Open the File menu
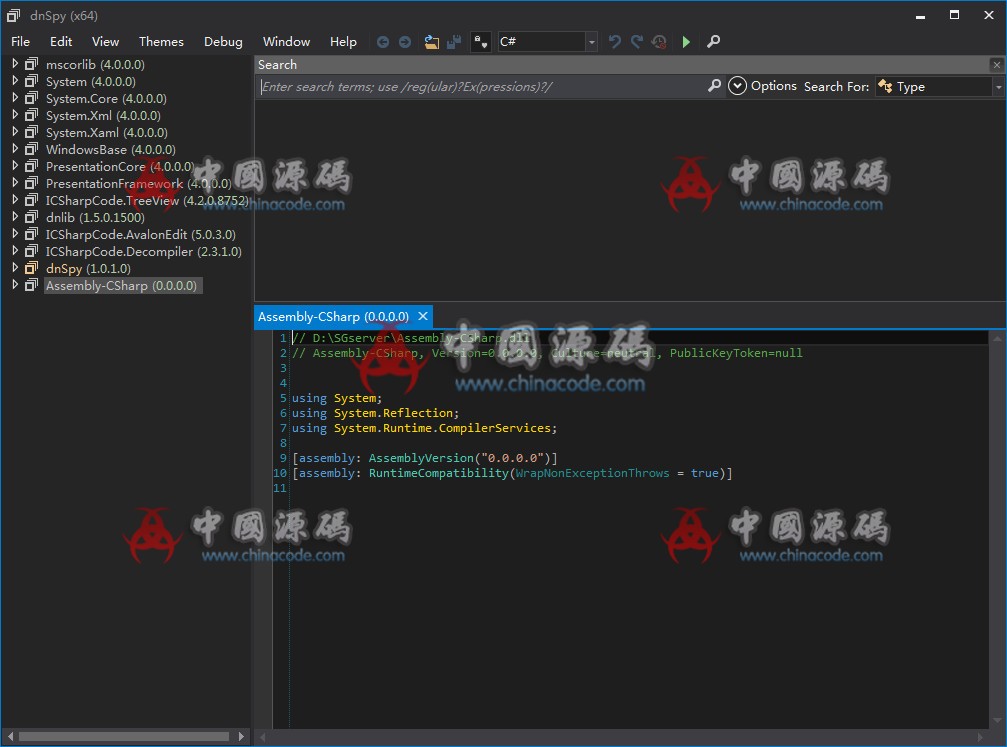The height and width of the screenshot is (747, 1007). (x=21, y=42)
